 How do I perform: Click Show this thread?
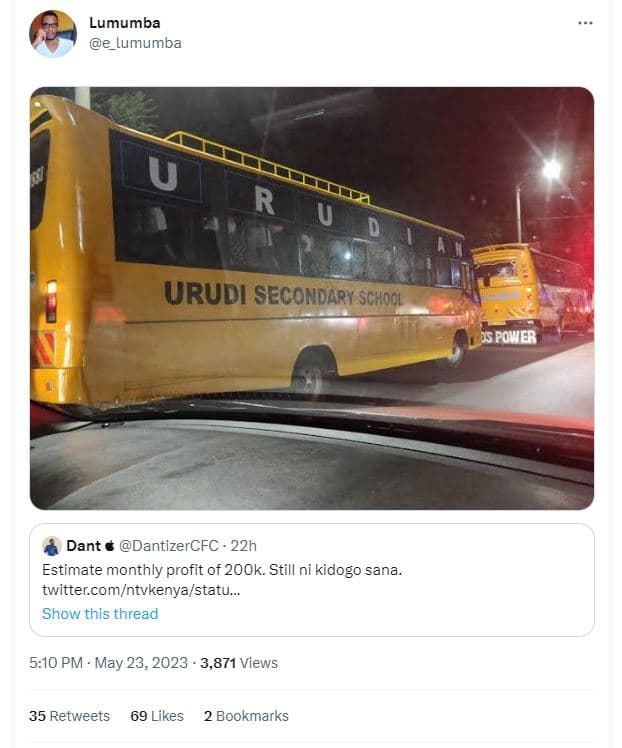point(100,613)
